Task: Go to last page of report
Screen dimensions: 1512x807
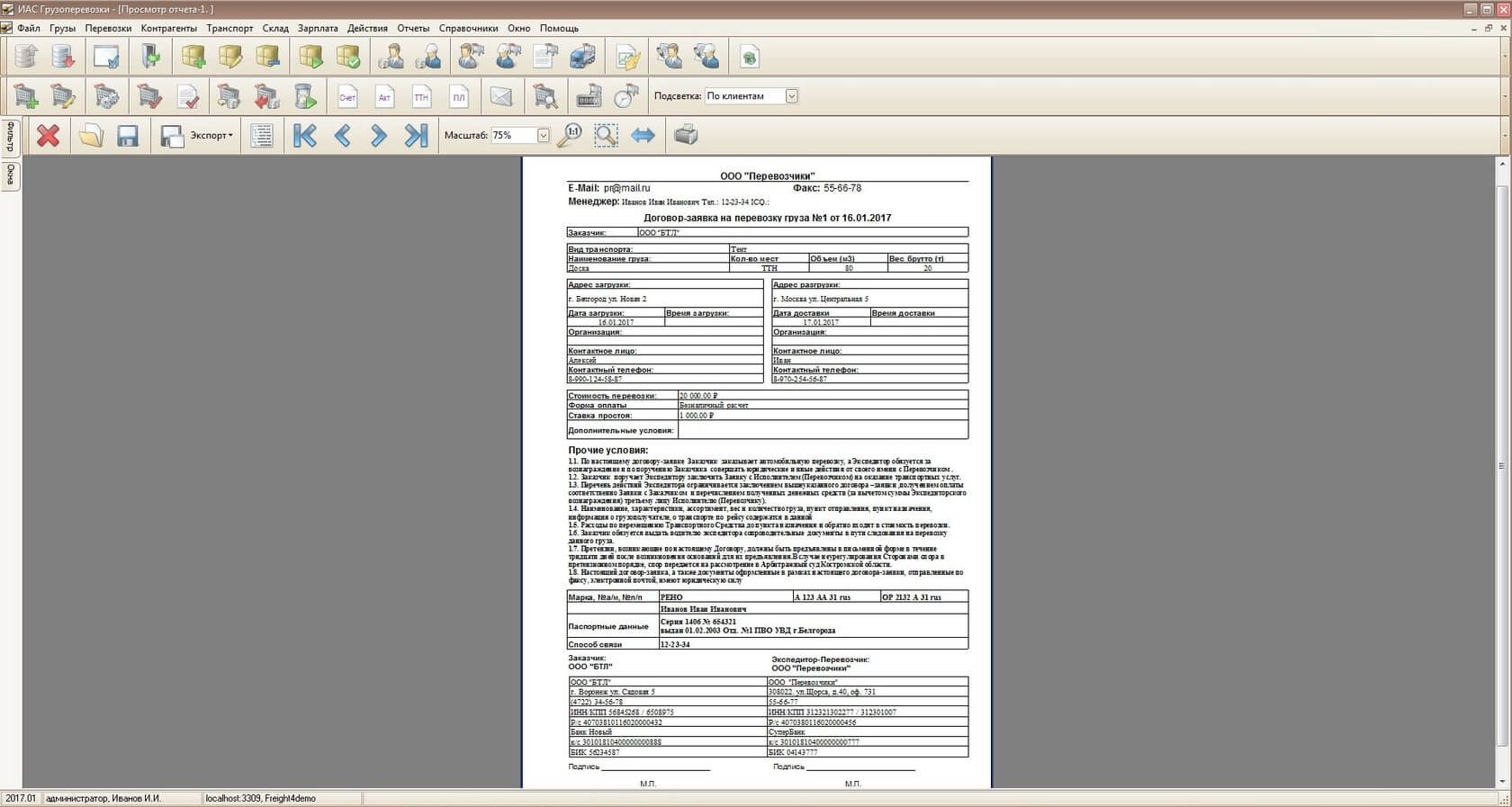Action: click(416, 135)
